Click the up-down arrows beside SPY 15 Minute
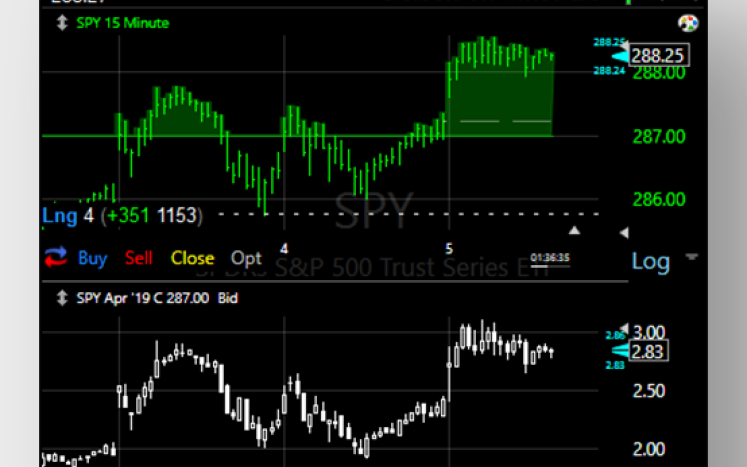747x467 pixels. (62, 22)
